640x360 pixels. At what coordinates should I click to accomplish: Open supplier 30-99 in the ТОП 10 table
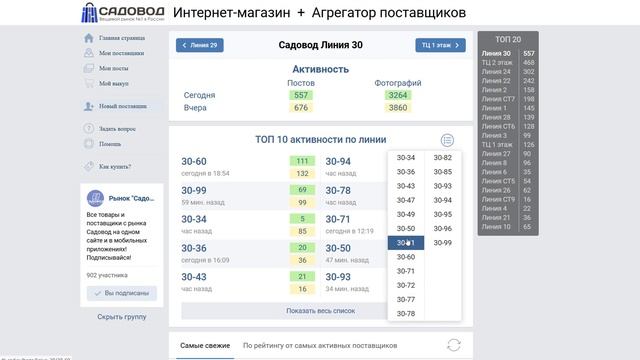click(194, 191)
